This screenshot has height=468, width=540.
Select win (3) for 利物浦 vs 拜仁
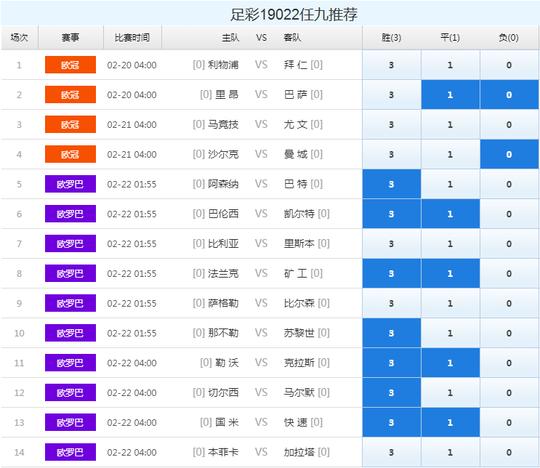[392, 65]
